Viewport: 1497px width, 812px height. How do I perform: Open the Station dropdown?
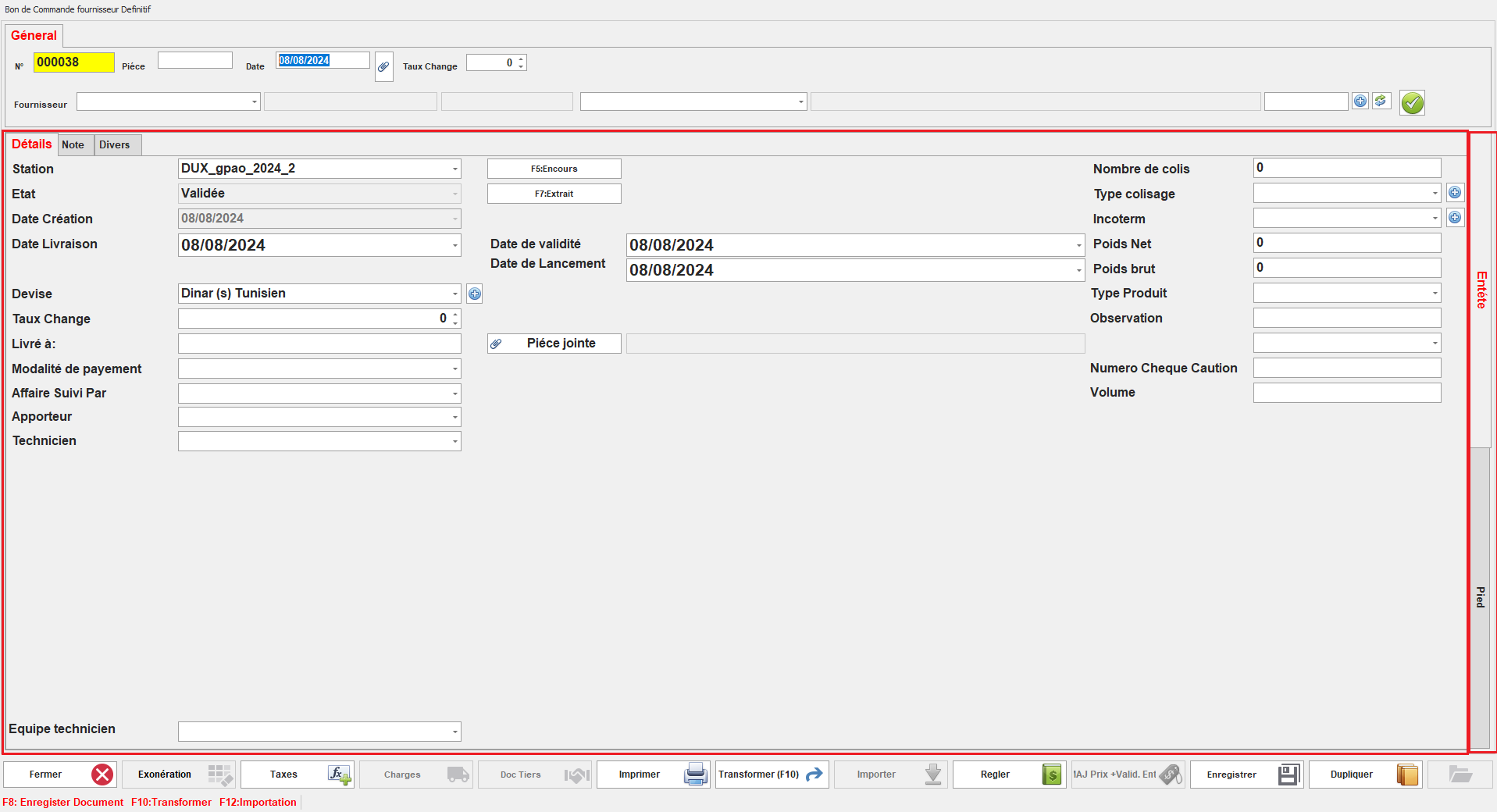pyautogui.click(x=454, y=169)
